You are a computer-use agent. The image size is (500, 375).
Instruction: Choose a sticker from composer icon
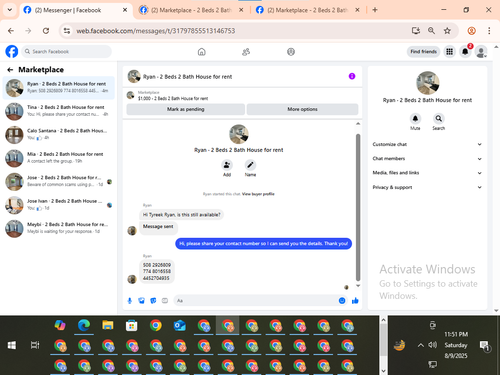point(153,301)
